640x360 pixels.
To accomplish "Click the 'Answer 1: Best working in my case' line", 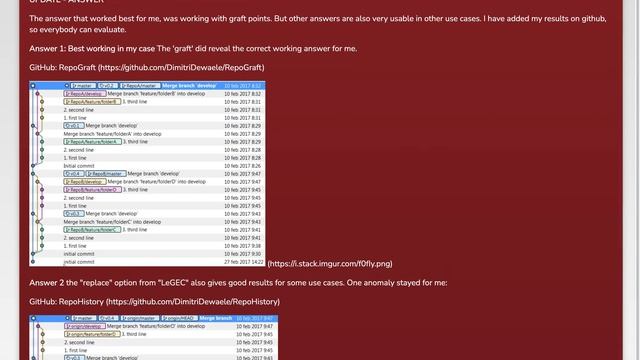I will tap(193, 49).
